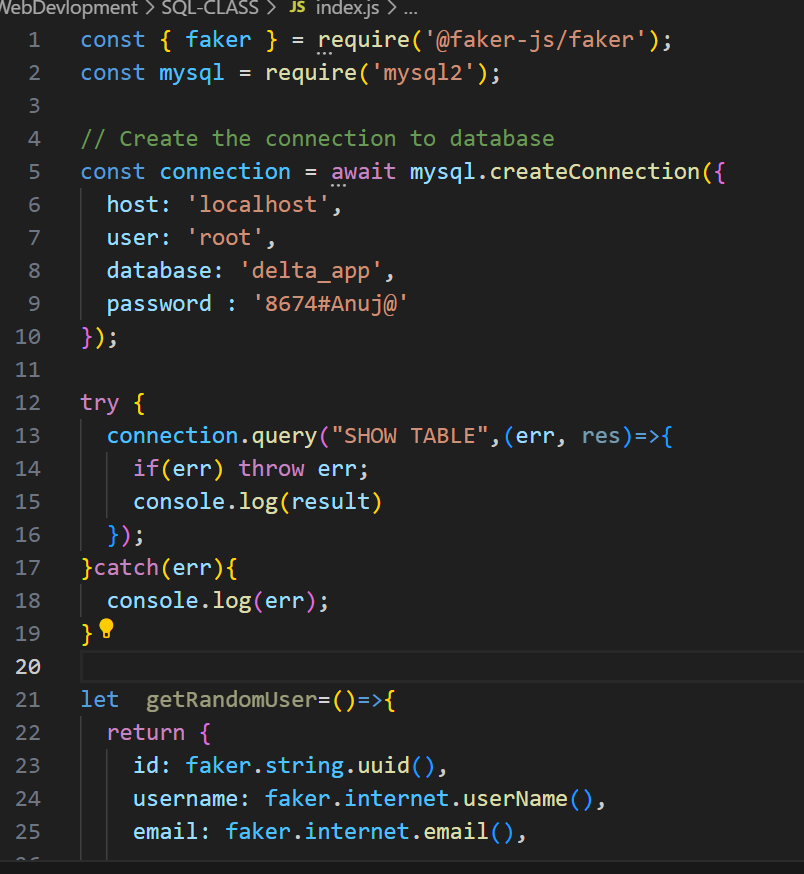
Task: Place cursor on empty line 20
Action: point(440,667)
